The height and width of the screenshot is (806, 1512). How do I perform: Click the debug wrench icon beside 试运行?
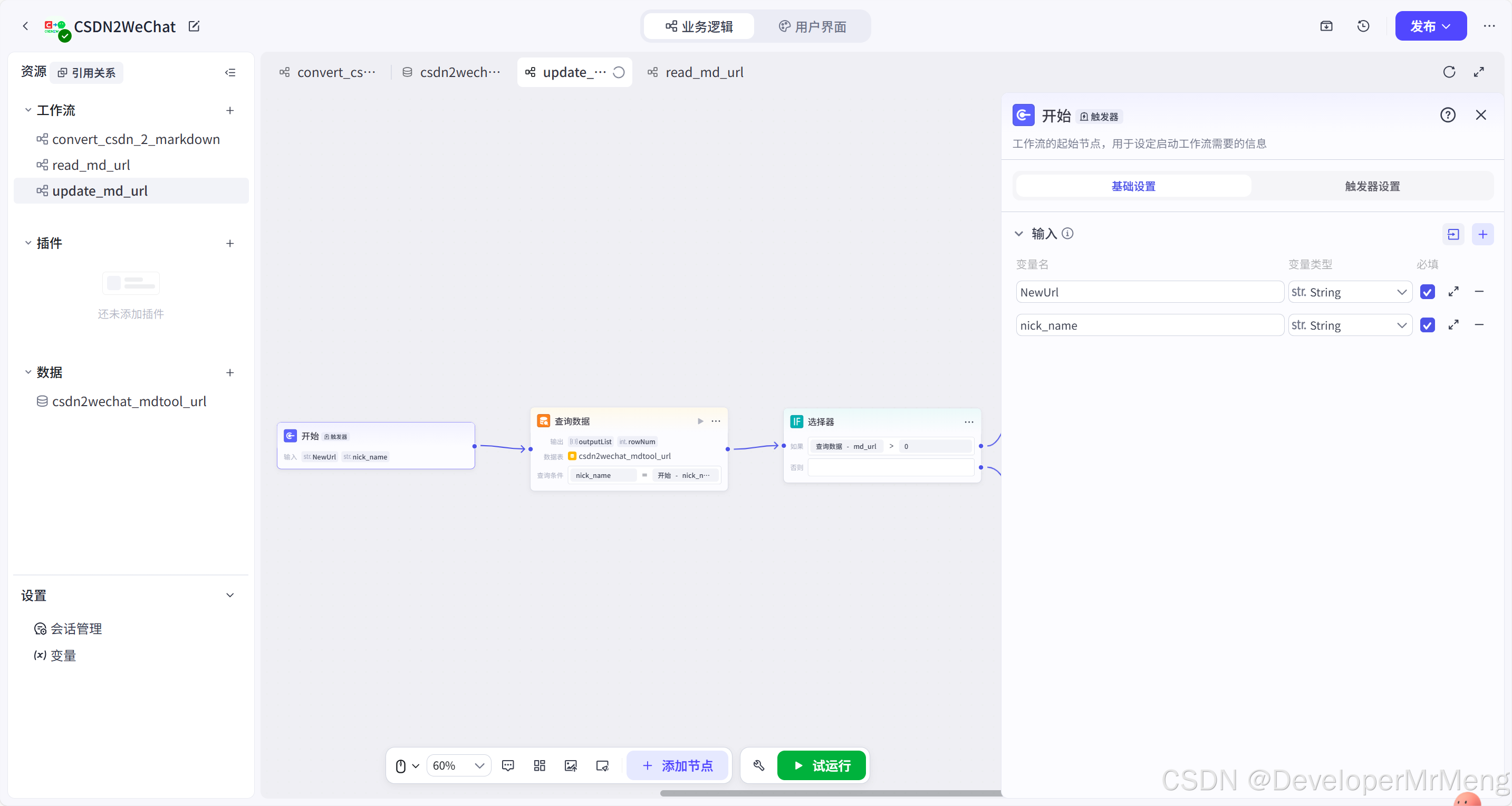point(759,765)
